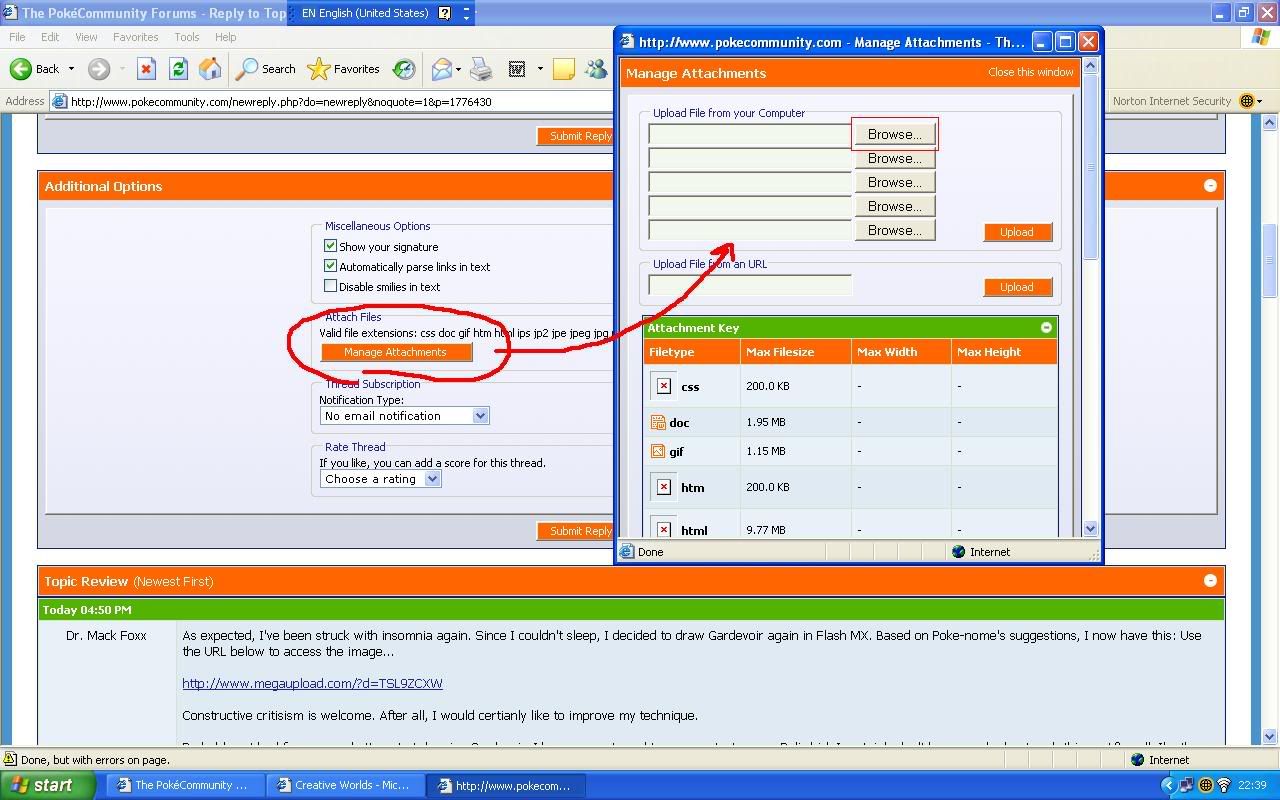Viewport: 1280px width, 800px height.
Task: Click the network computers tray icon
Action: coord(1188,786)
